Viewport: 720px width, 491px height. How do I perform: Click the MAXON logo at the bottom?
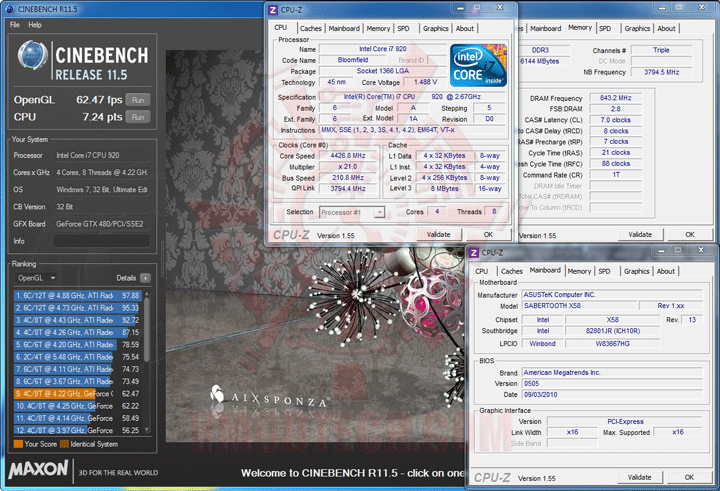click(x=38, y=469)
